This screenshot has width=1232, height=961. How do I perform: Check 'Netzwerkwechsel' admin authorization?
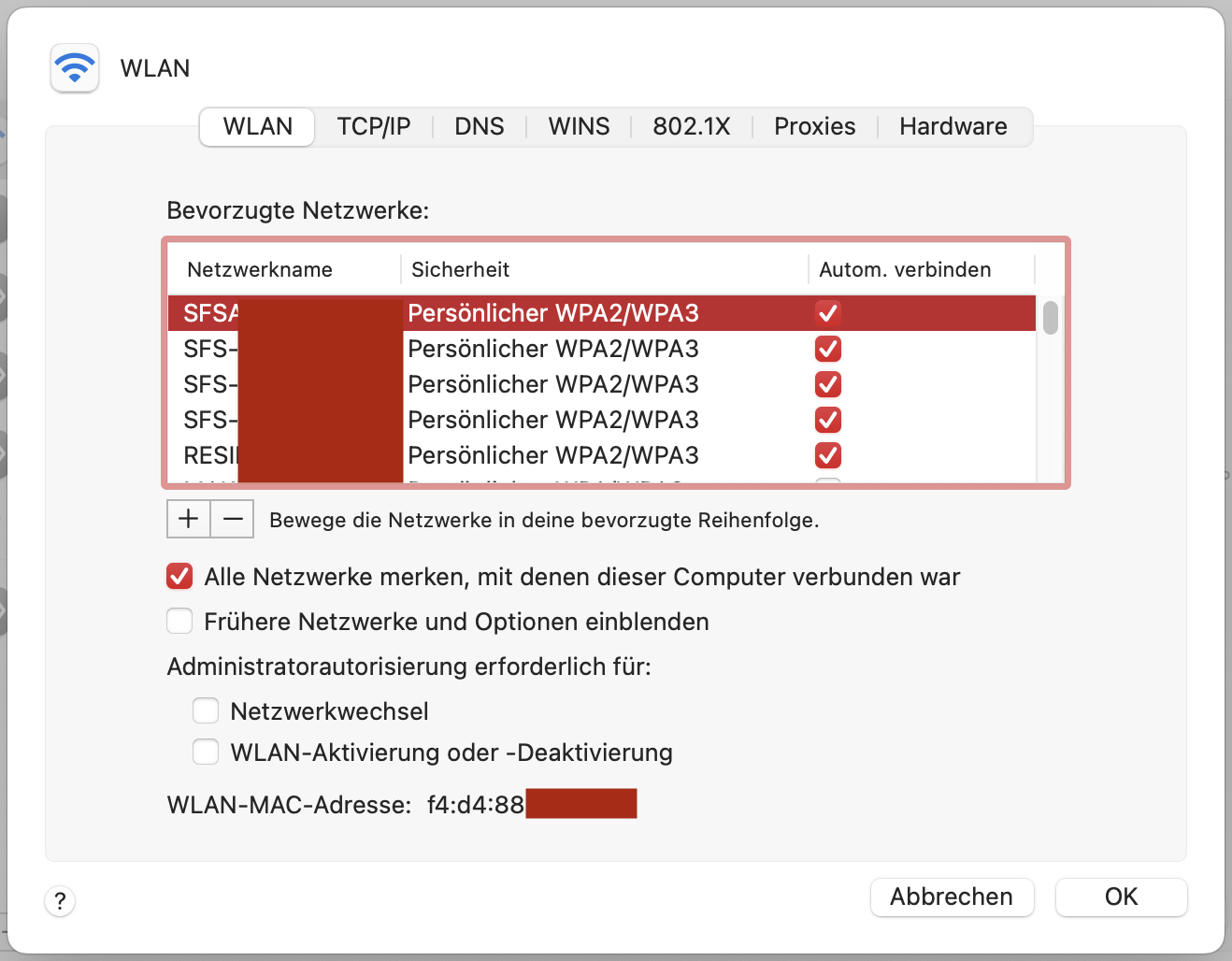(205, 710)
